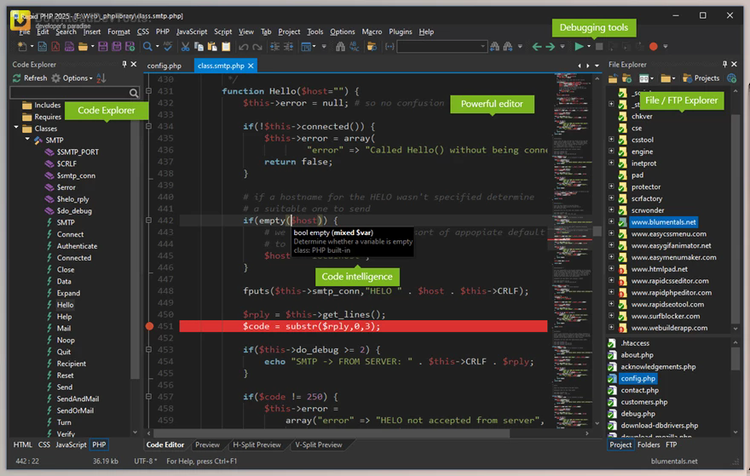Select the Authenticate method in Code Explorer
Screen dimensions: 750x476
77,246
